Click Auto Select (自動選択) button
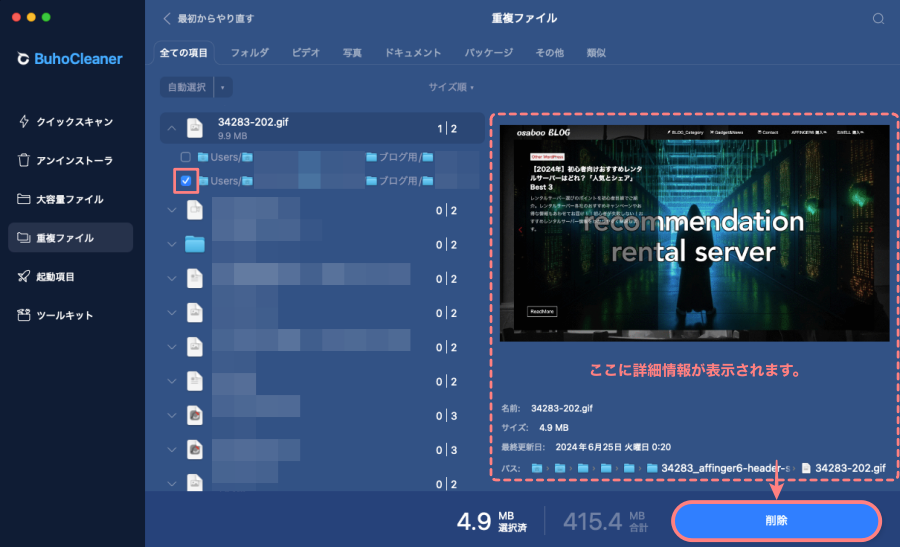 pos(187,87)
